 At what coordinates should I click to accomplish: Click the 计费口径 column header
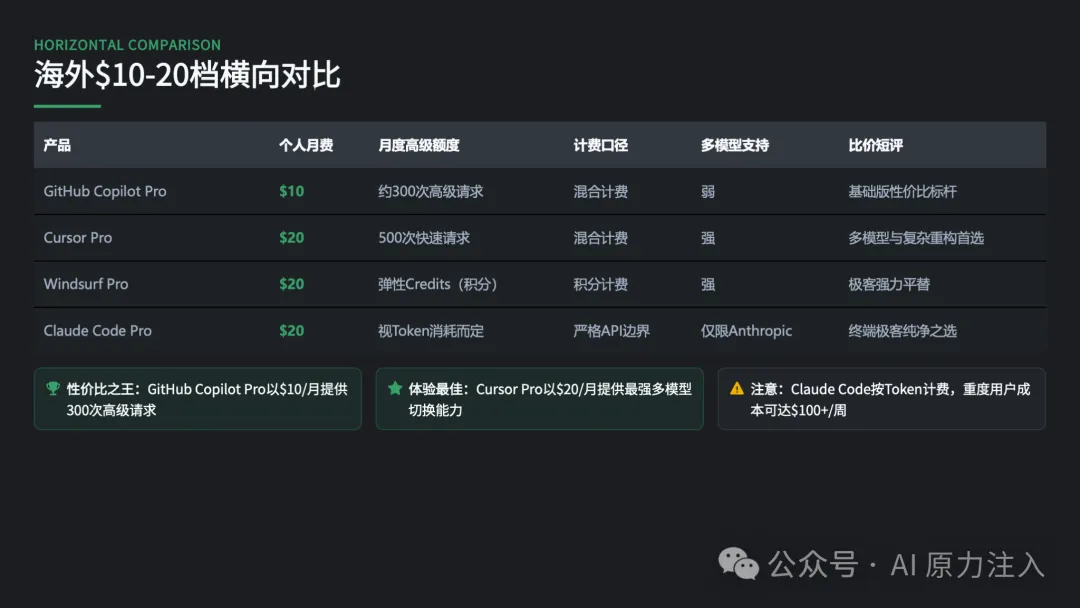pyautogui.click(x=600, y=145)
